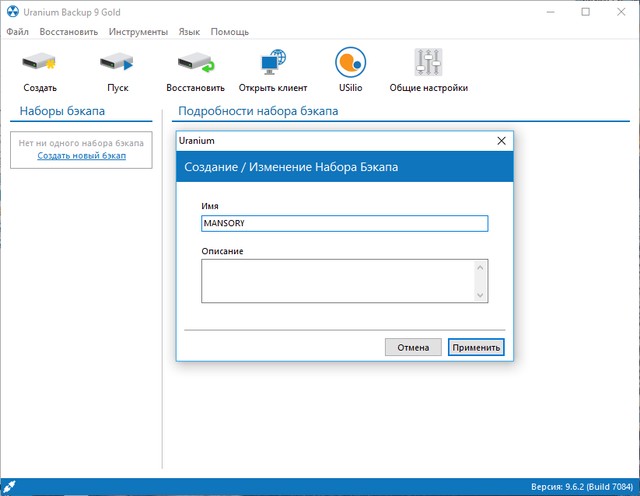Screen dimensions: 640x496
Task: Click the Описание scrollbar up arrow
Action: coord(480,267)
